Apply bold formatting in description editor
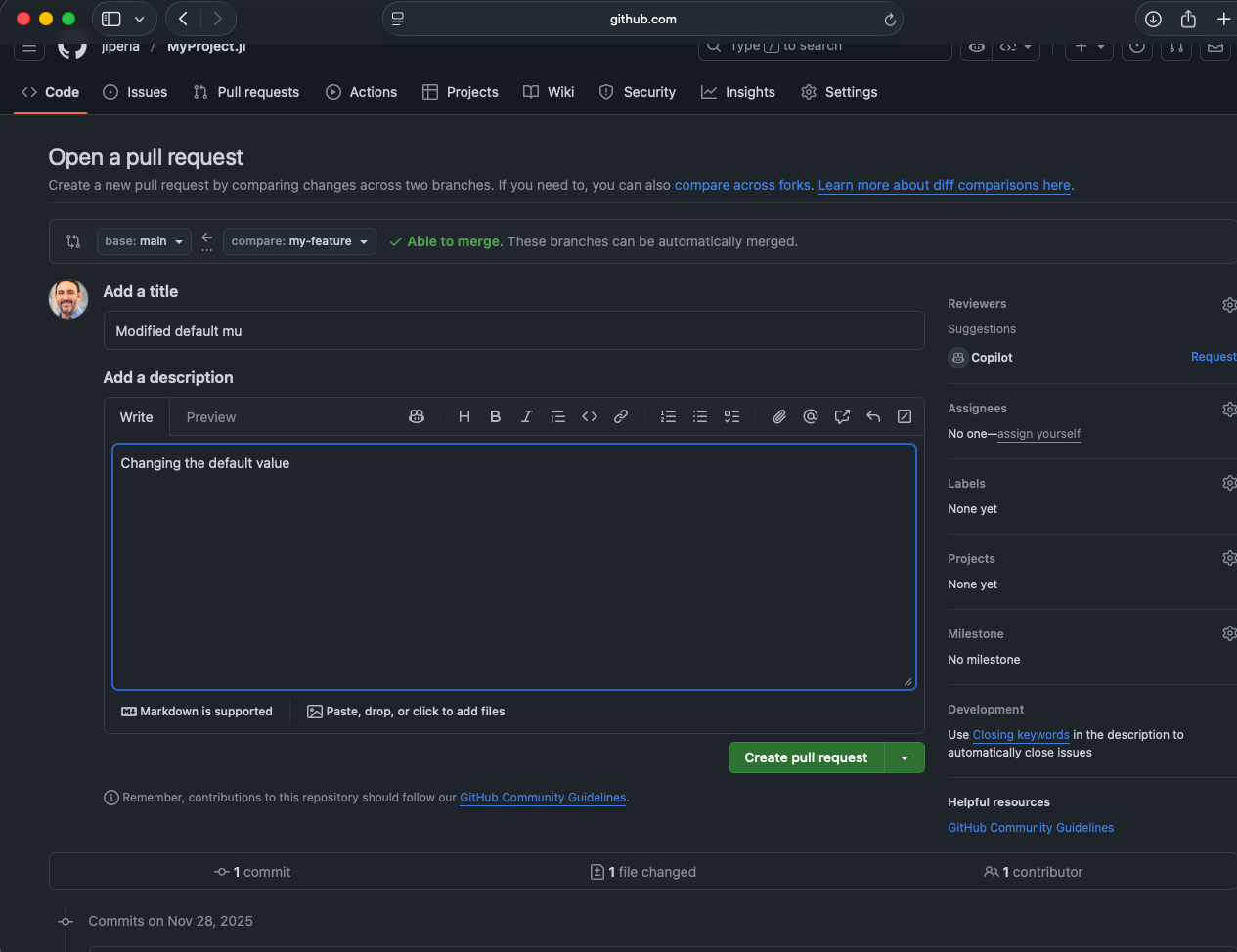The image size is (1237, 952). (x=496, y=416)
